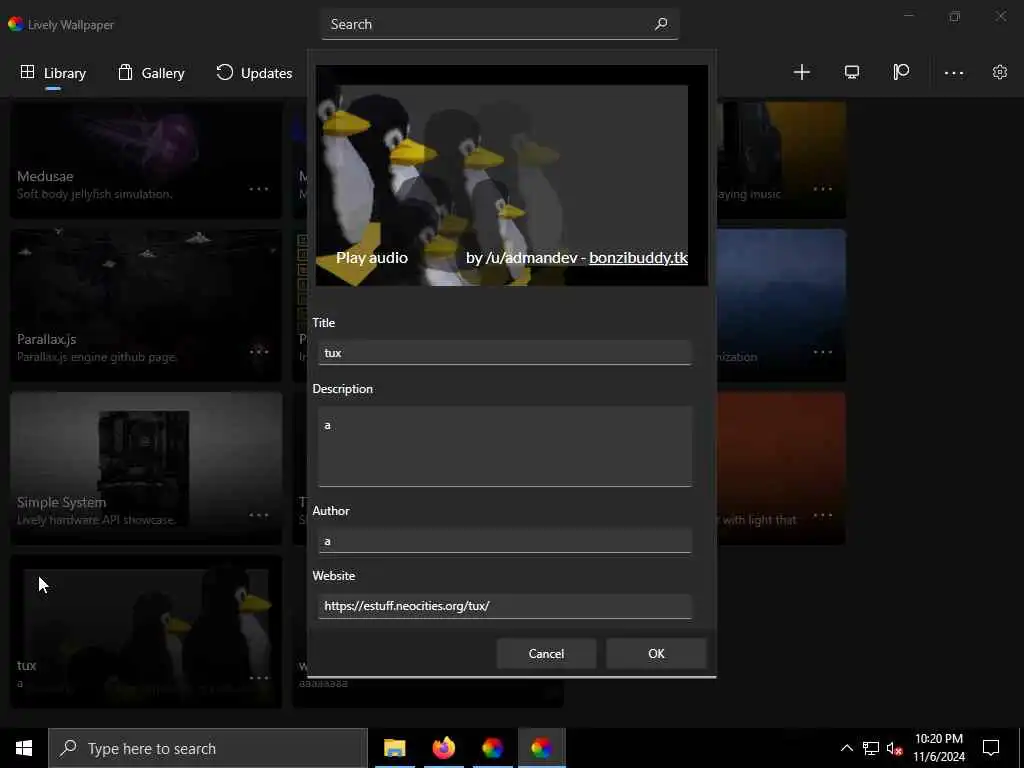Open the Parallax.js card options menu
Image resolution: width=1024 pixels, height=768 pixels.
click(259, 351)
